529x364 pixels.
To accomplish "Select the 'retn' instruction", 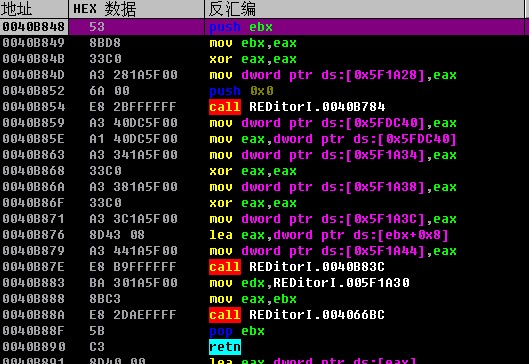I will pyautogui.click(x=225, y=347).
